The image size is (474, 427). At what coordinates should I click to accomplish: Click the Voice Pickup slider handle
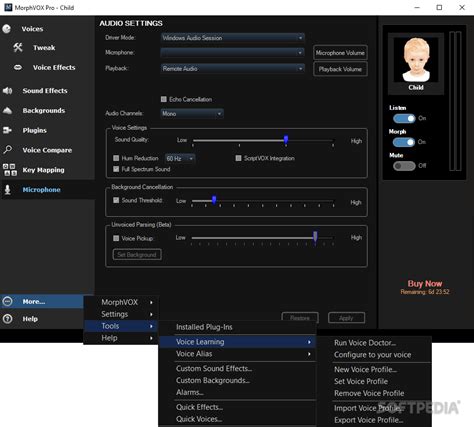(315, 237)
